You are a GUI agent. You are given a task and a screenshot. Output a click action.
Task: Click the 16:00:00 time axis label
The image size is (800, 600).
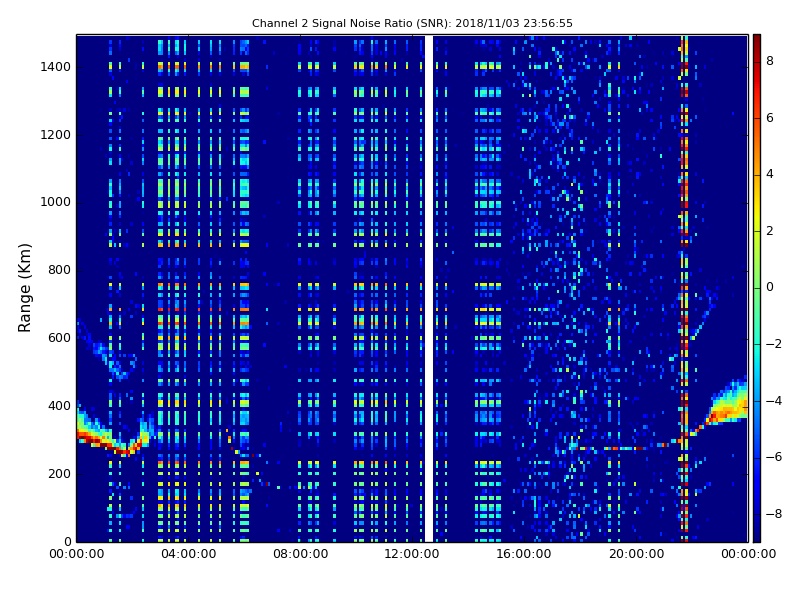[524, 554]
